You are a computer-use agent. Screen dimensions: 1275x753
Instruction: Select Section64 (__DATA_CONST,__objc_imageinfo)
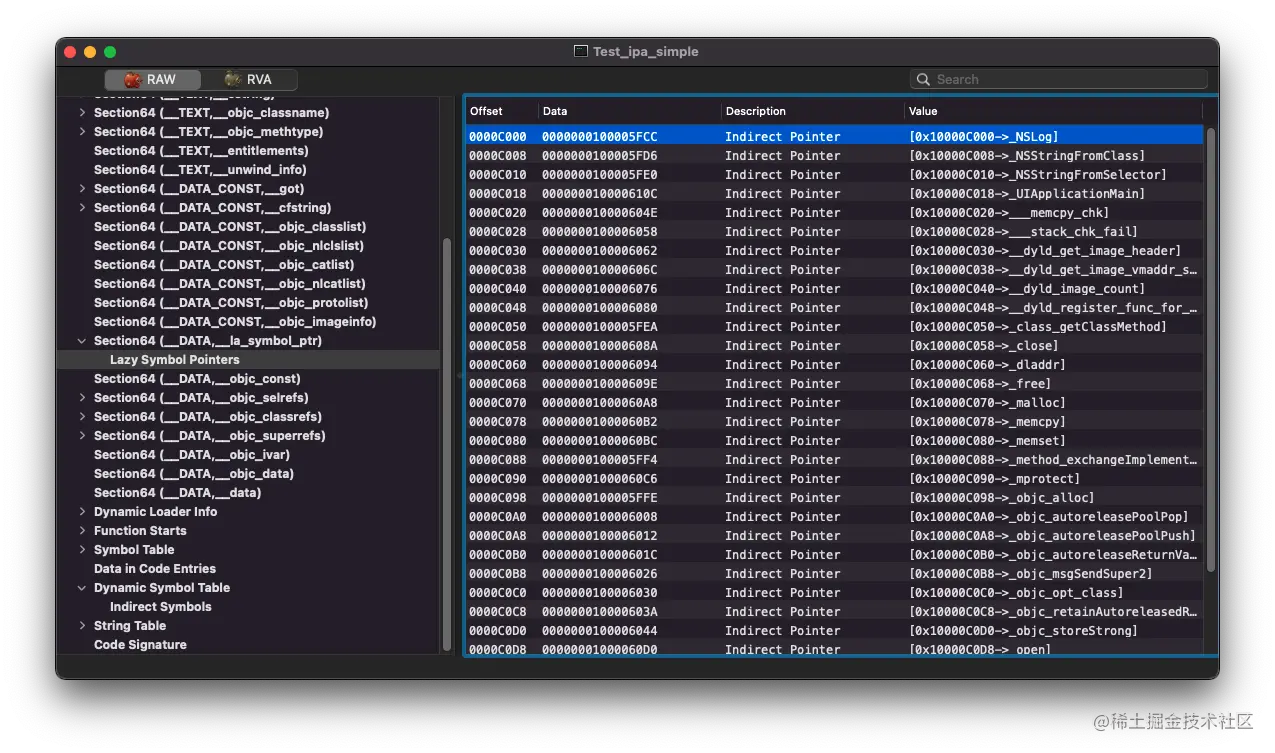point(235,322)
